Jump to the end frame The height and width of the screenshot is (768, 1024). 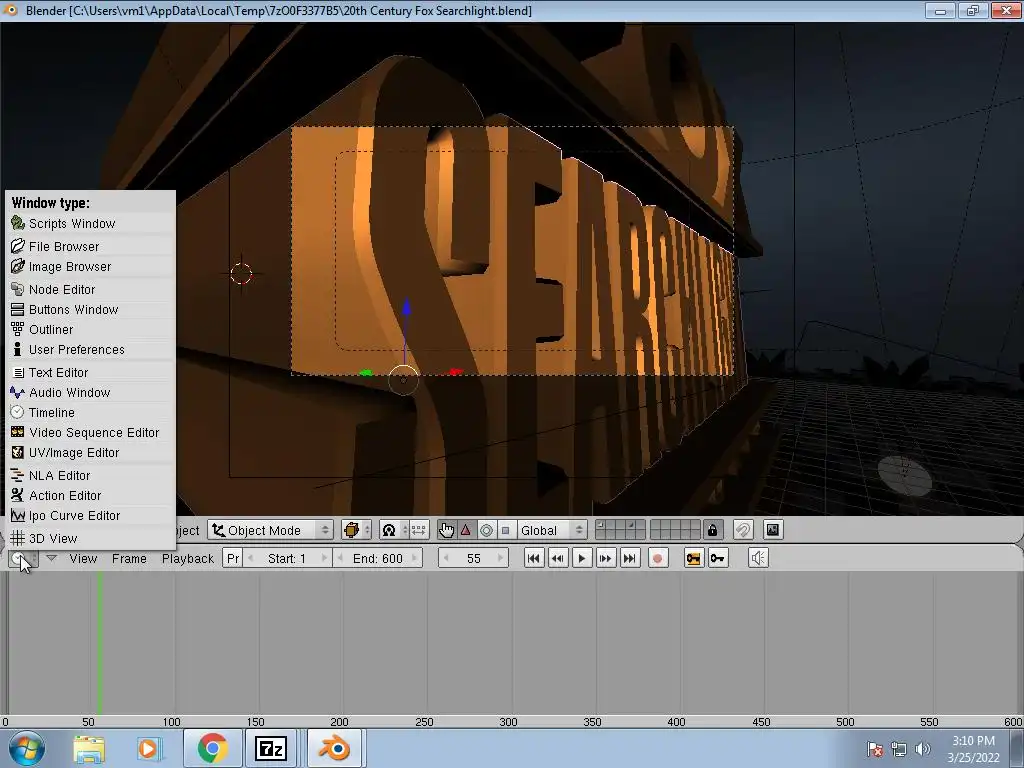coord(630,558)
